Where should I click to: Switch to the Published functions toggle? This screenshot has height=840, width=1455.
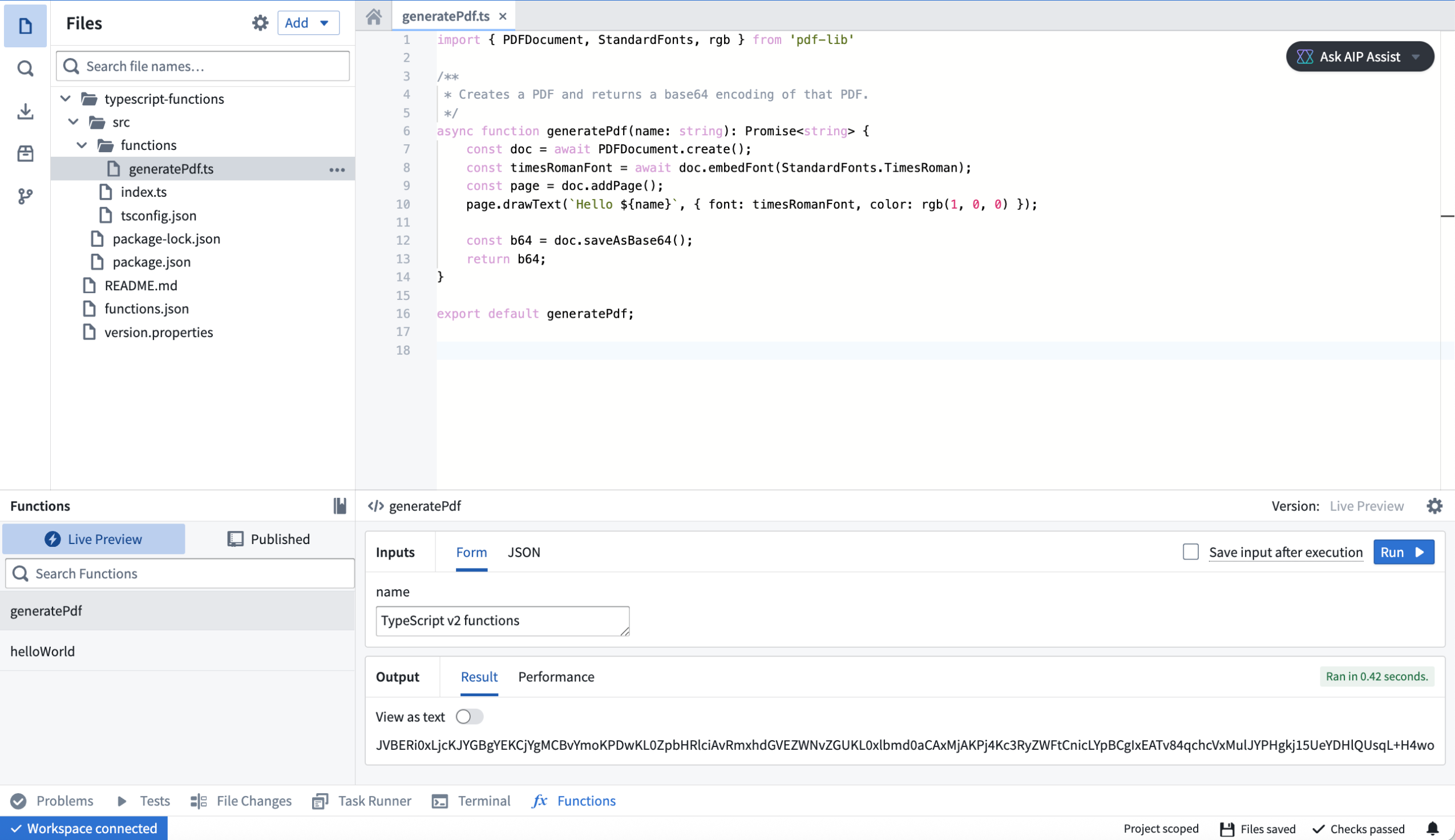(x=269, y=539)
